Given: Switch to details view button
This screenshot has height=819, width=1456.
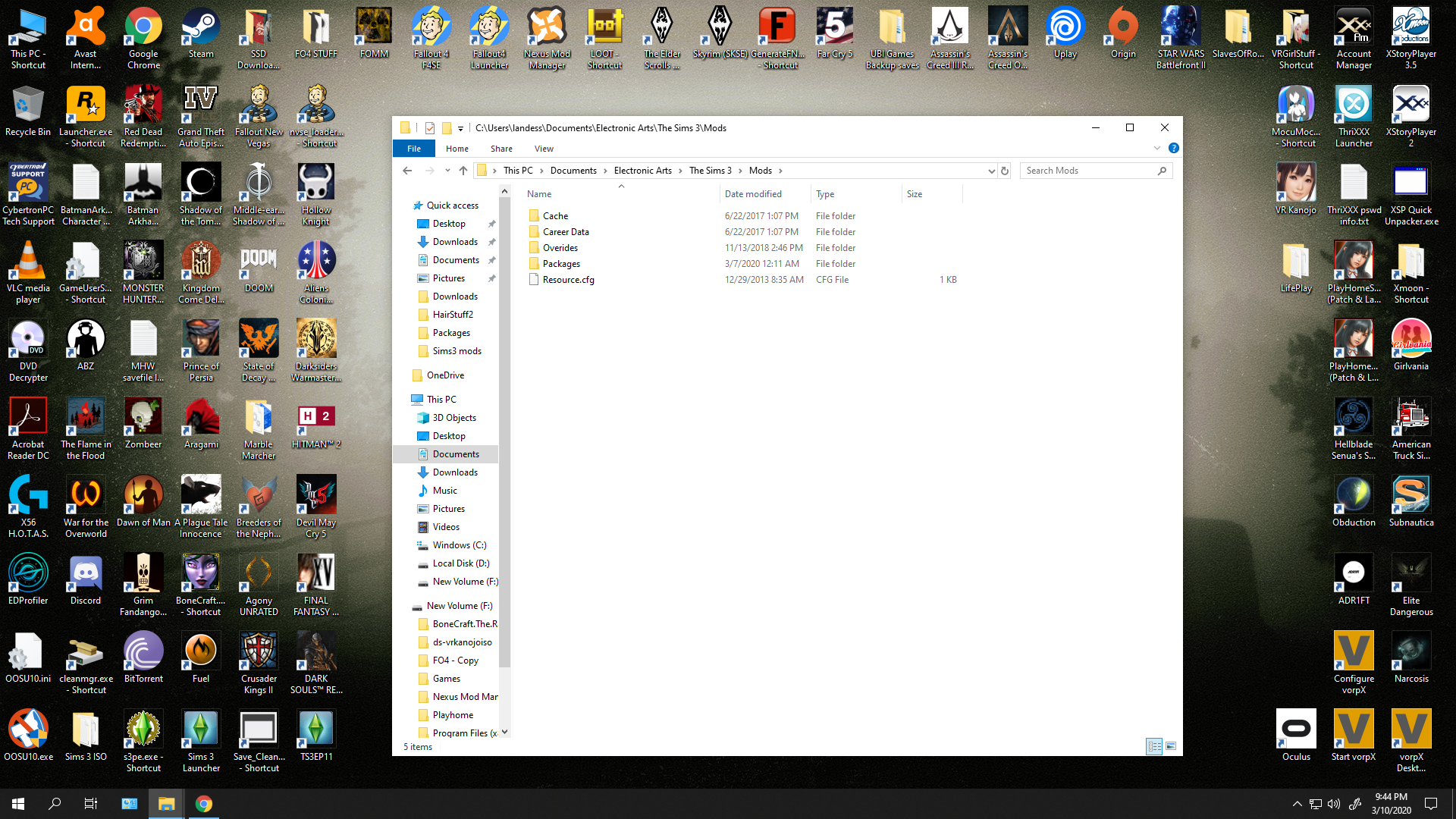Looking at the screenshot, I should [x=1154, y=746].
